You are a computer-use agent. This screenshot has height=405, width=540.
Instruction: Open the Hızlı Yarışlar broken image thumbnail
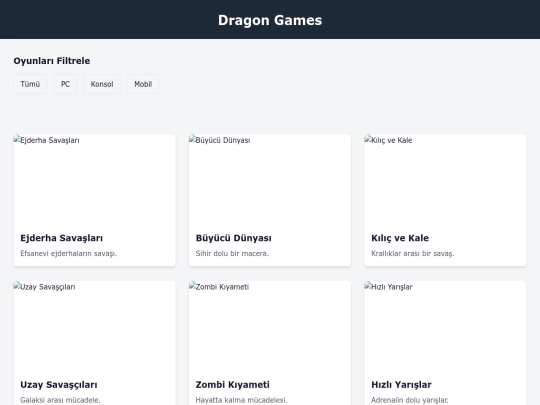[x=445, y=326]
